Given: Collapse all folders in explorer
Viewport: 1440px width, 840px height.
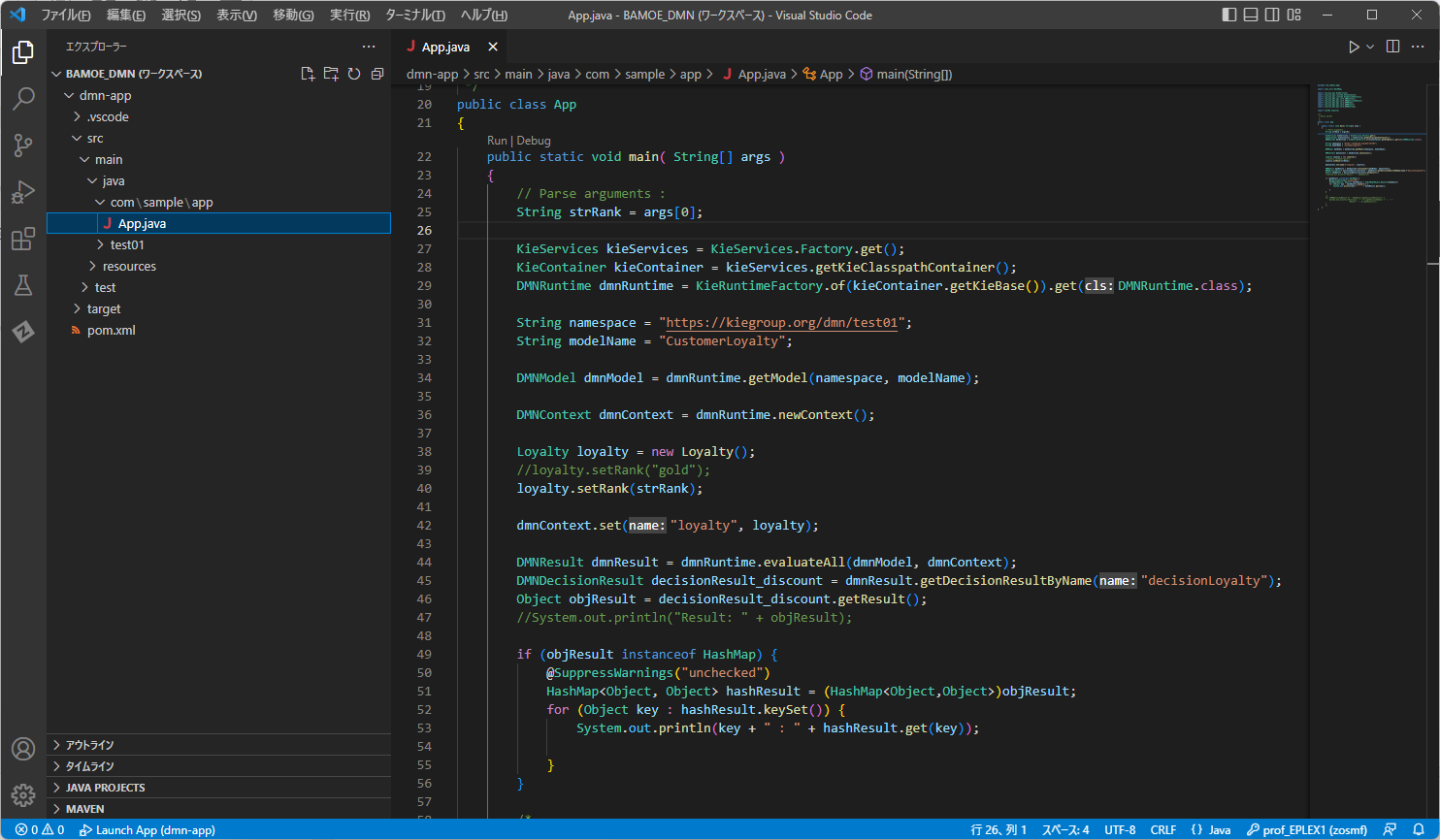Looking at the screenshot, I should [x=377, y=74].
